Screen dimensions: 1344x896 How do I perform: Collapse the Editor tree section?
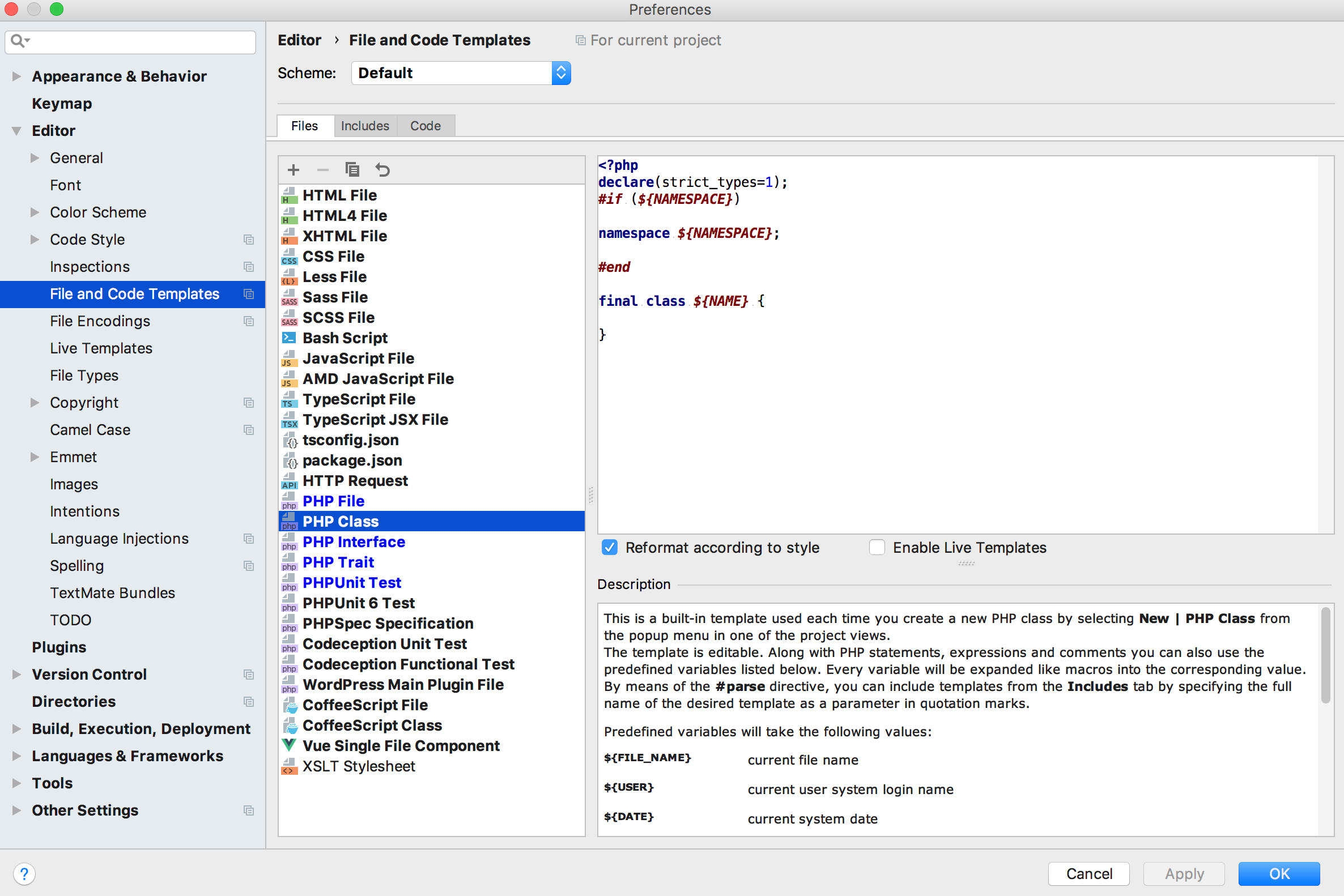coord(16,131)
